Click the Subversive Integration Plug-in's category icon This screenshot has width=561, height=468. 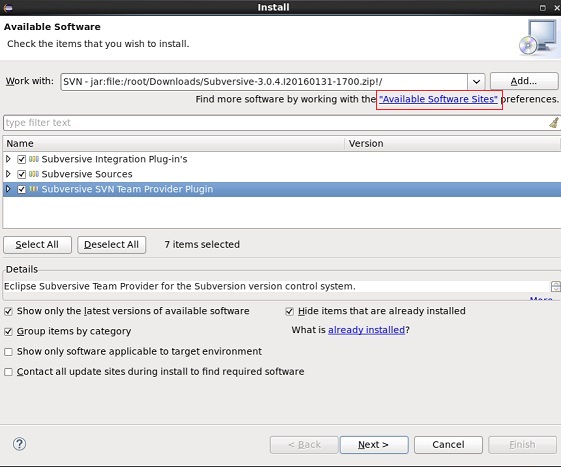[34, 159]
